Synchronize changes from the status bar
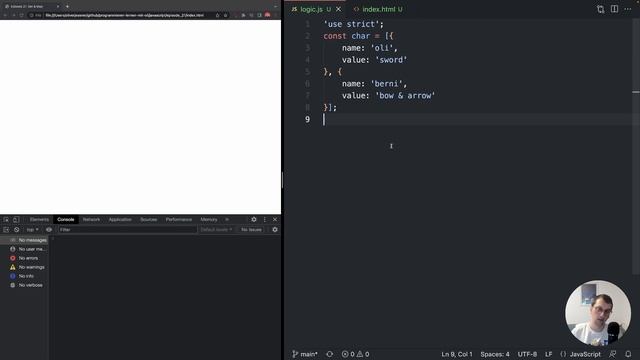The height and width of the screenshot is (360, 640). point(329,354)
